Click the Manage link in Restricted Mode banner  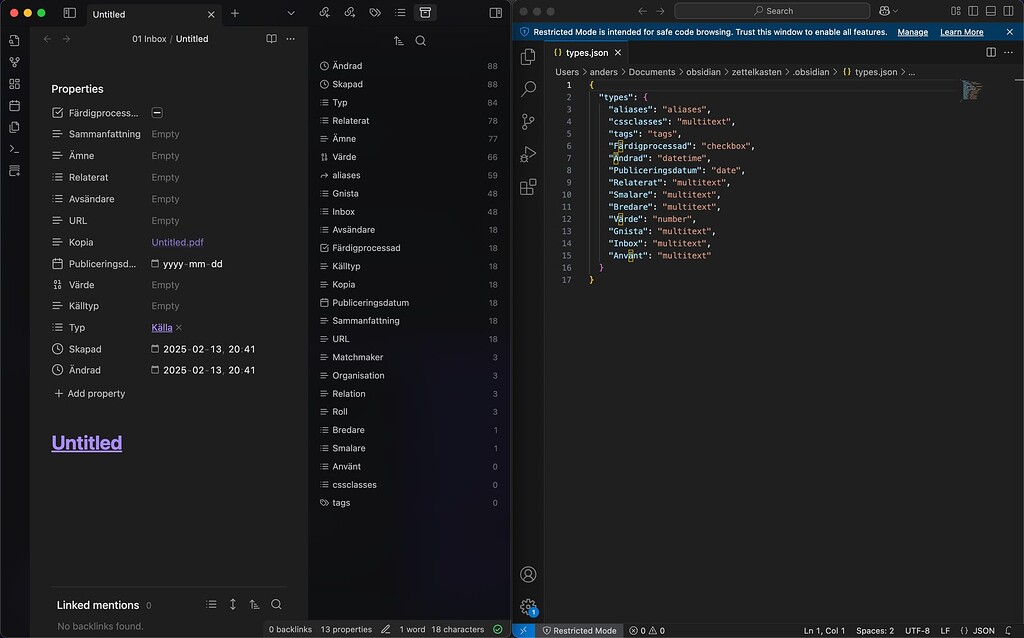912,32
